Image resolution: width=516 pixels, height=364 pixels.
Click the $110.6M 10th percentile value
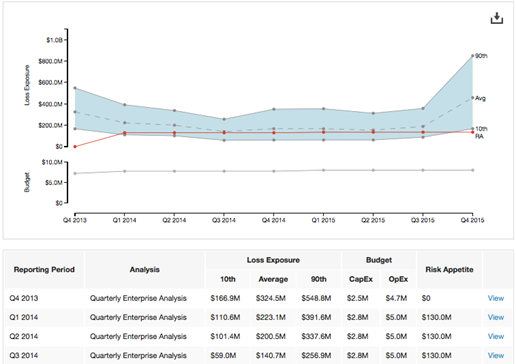click(225, 317)
